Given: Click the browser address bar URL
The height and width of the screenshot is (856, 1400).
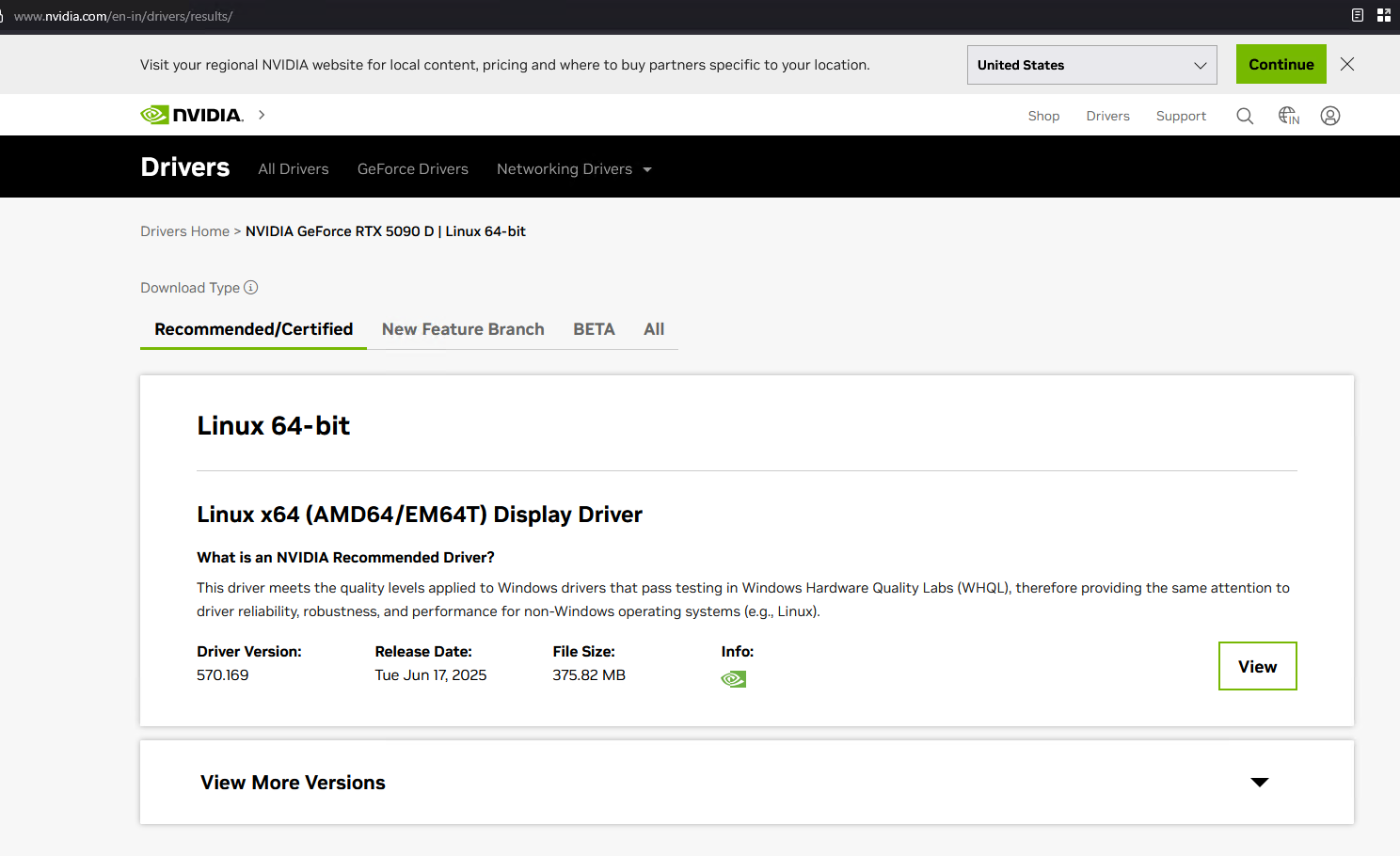Looking at the screenshot, I should coord(123,16).
